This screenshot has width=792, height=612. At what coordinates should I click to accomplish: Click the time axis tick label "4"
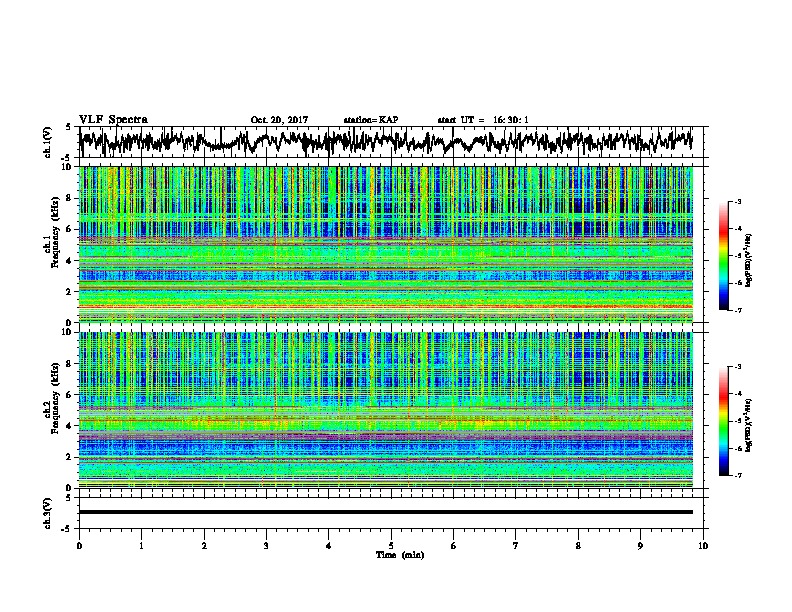pyautogui.click(x=328, y=546)
